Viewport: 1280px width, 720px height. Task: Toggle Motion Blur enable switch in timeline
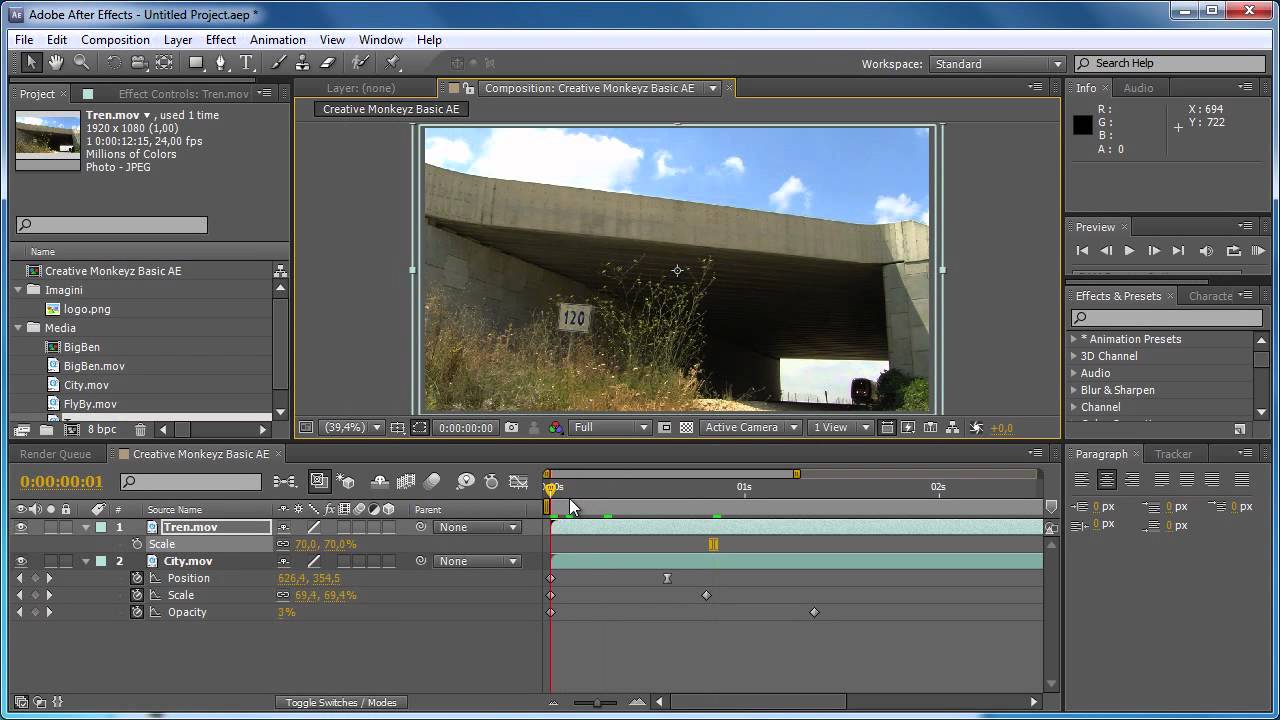tap(432, 481)
